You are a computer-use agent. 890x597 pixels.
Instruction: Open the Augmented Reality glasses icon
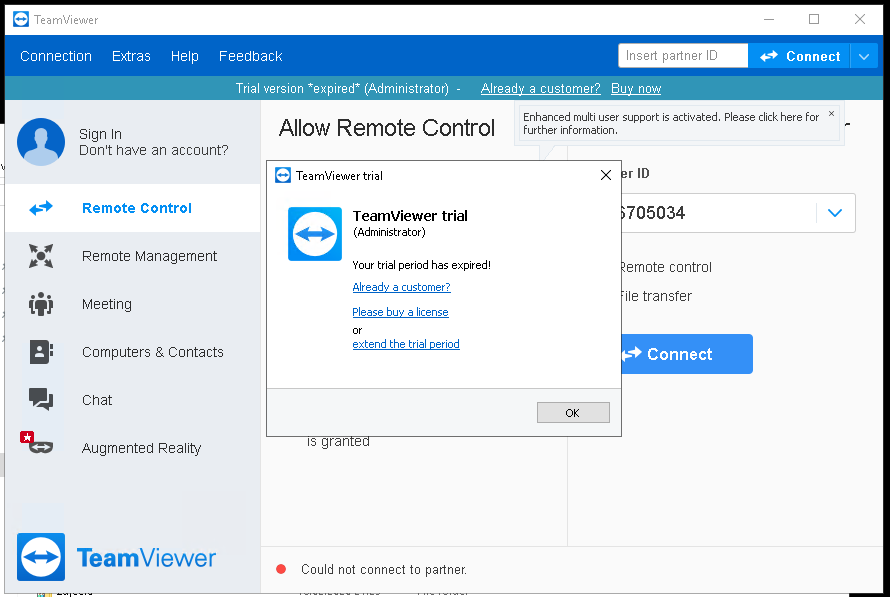pos(36,443)
